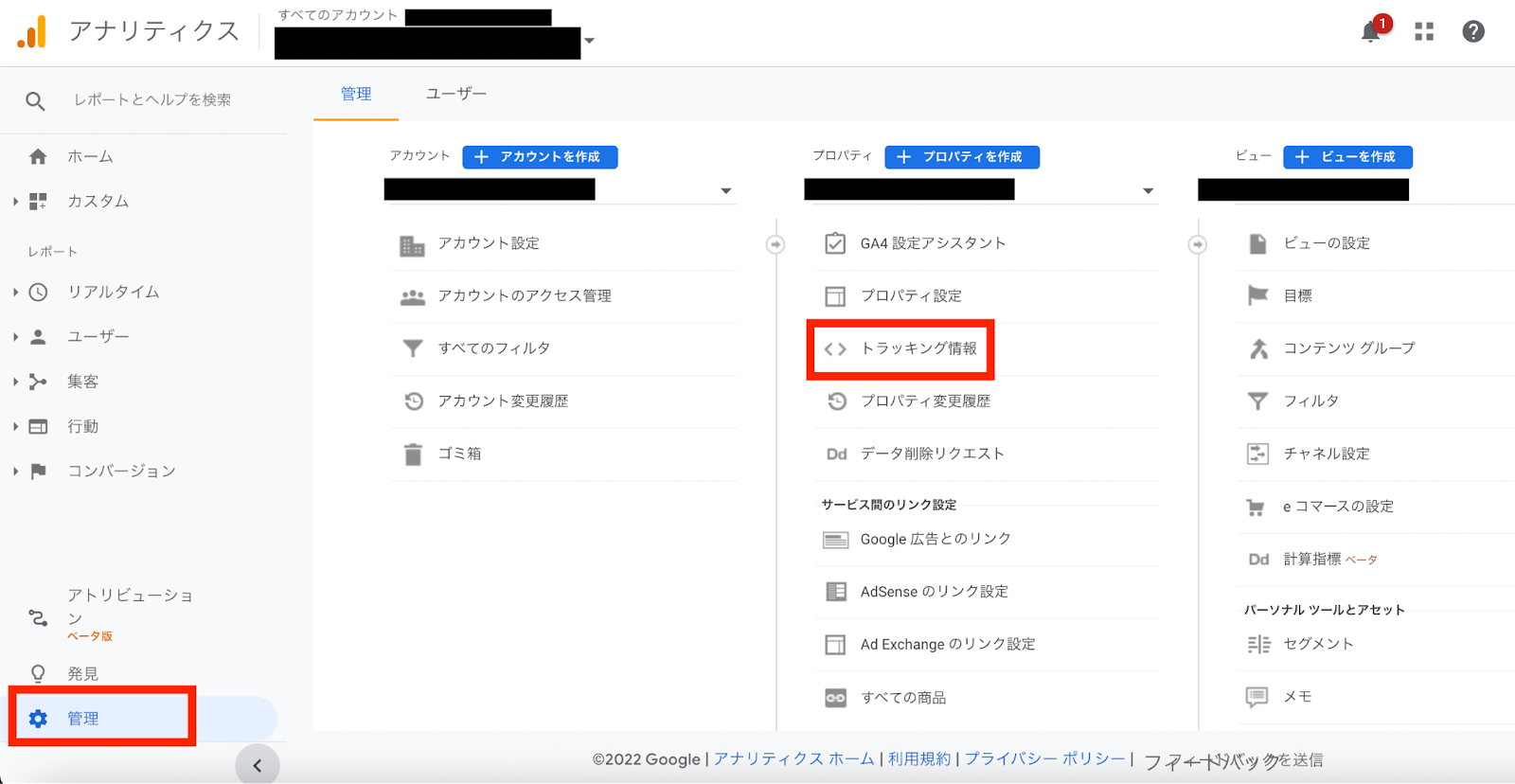1515x784 pixels.
Task: Open the help question mark icon
Action: (x=1473, y=32)
